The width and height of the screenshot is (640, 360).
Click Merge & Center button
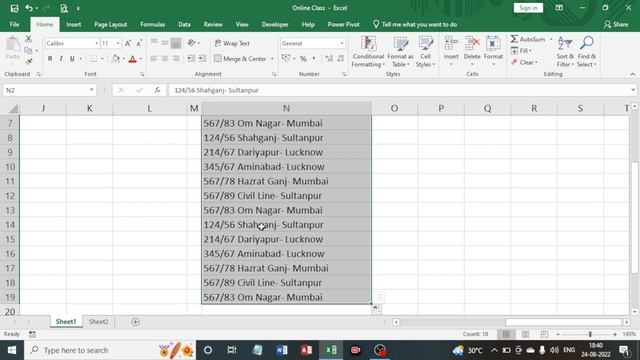click(240, 59)
